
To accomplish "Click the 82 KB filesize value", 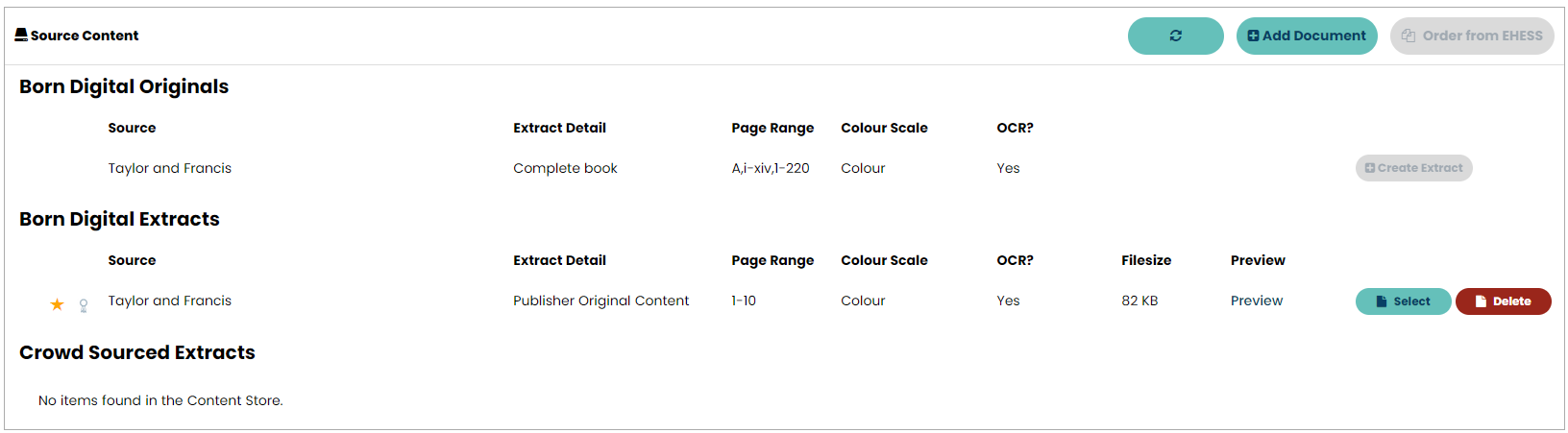I will (1139, 301).
